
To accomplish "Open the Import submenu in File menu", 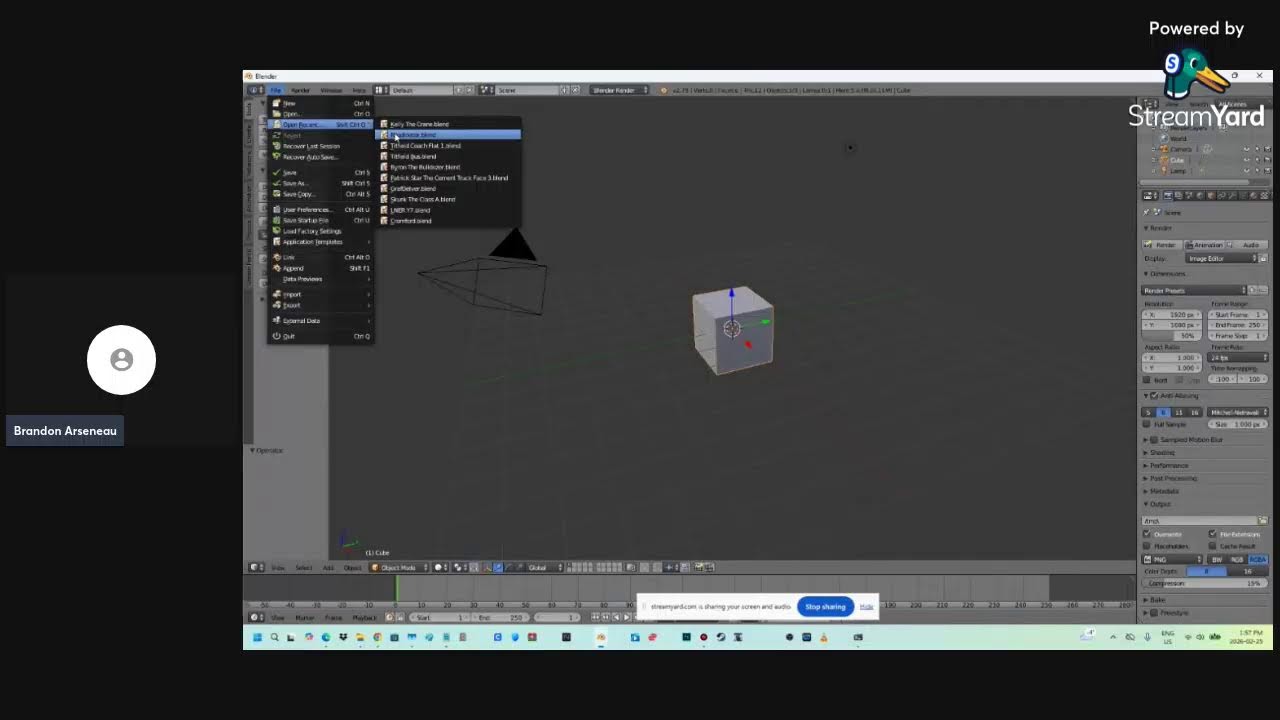I will (x=320, y=294).
